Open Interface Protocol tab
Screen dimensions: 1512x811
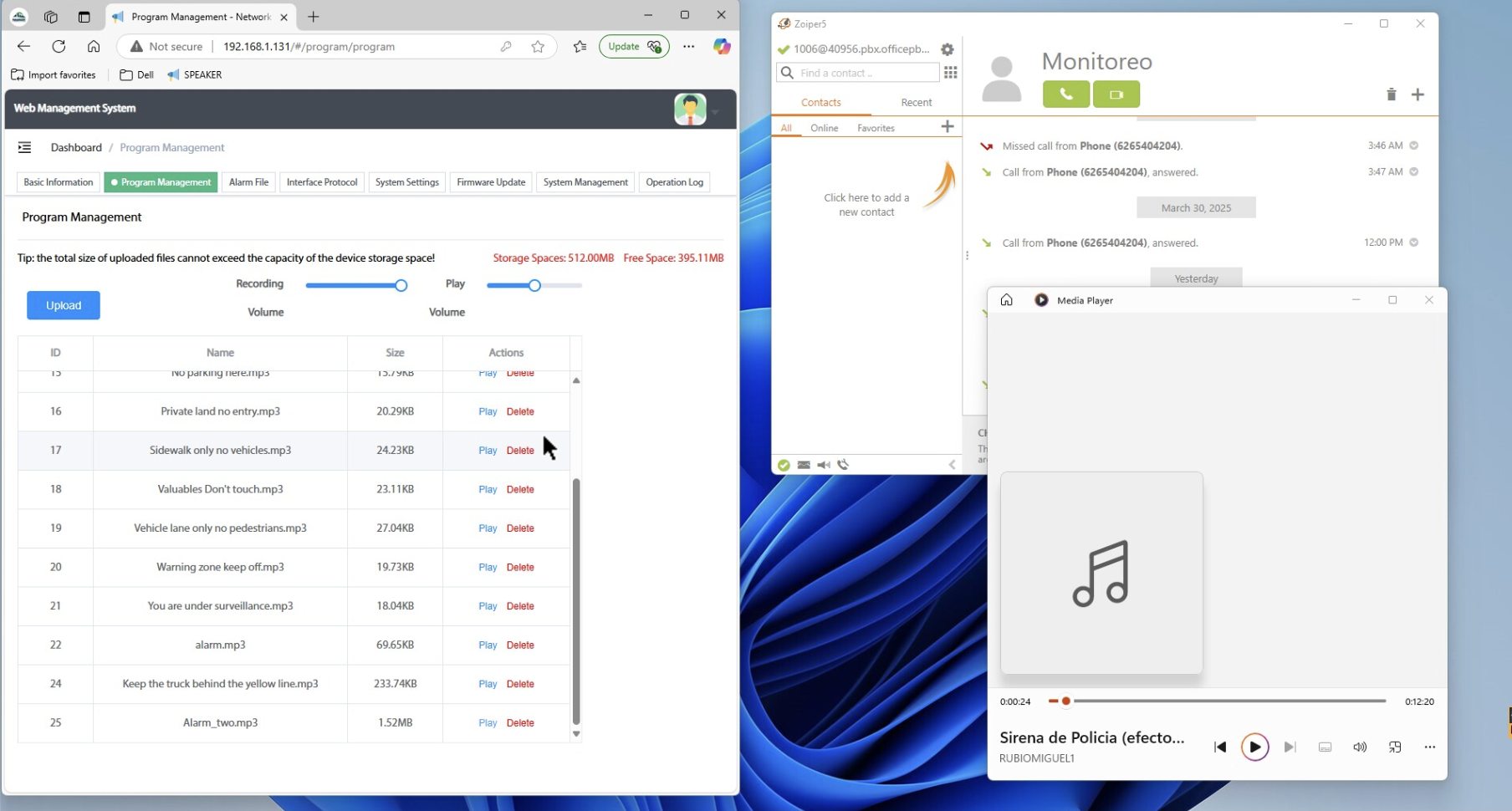click(x=322, y=182)
